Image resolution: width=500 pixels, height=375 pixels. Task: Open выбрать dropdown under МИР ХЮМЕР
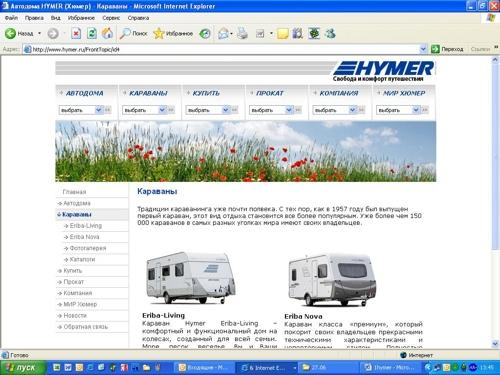(398, 110)
